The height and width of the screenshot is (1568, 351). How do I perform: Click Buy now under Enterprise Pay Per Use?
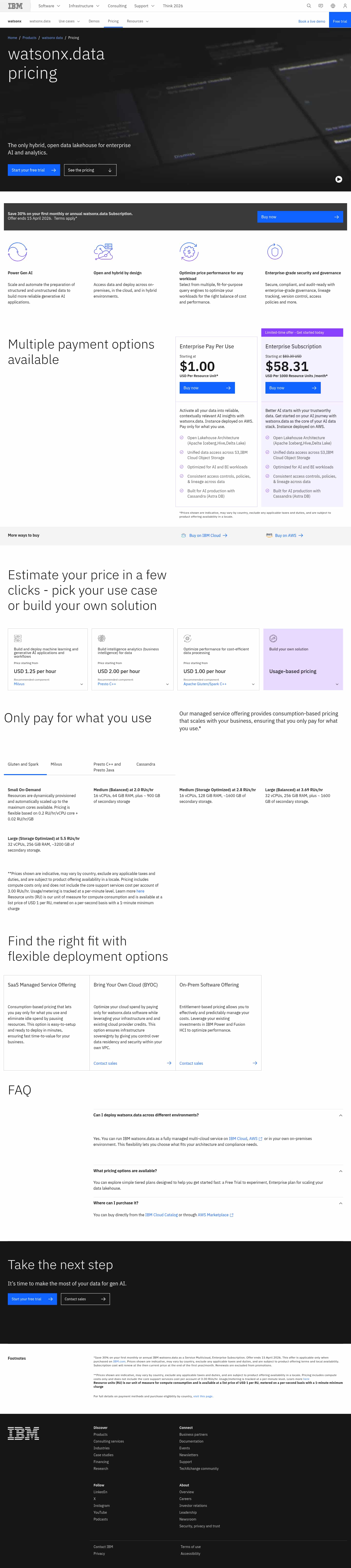pos(207,388)
